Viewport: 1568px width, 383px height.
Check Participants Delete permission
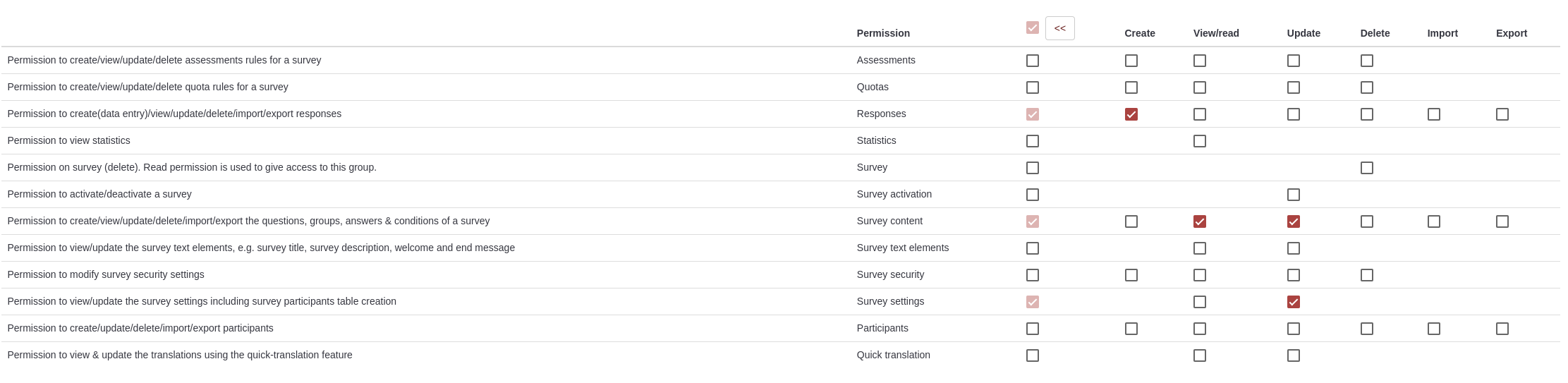pos(1366,329)
